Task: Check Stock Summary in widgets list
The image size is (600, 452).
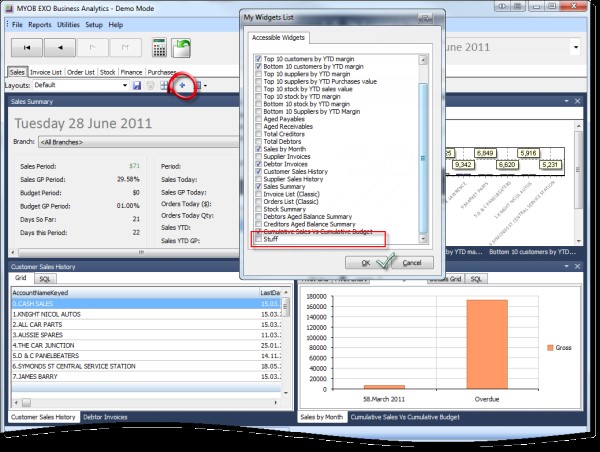Action: tap(259, 209)
